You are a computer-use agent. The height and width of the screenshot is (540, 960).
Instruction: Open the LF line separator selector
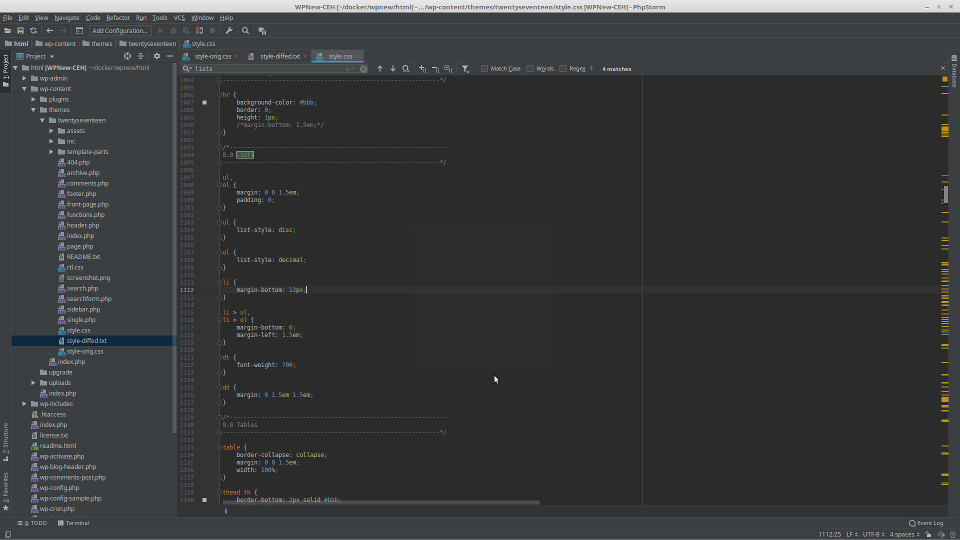(851, 534)
